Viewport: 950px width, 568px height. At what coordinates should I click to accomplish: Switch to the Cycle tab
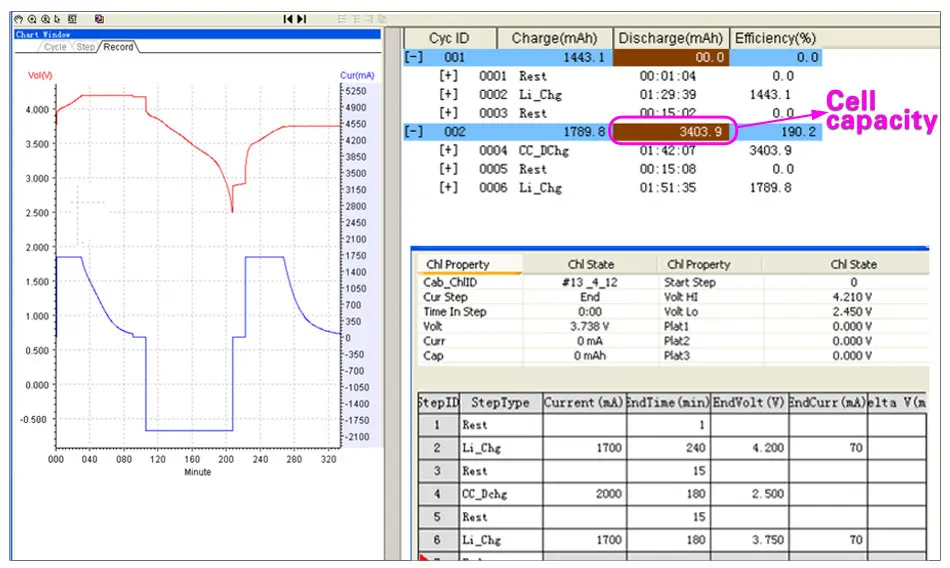tap(55, 47)
